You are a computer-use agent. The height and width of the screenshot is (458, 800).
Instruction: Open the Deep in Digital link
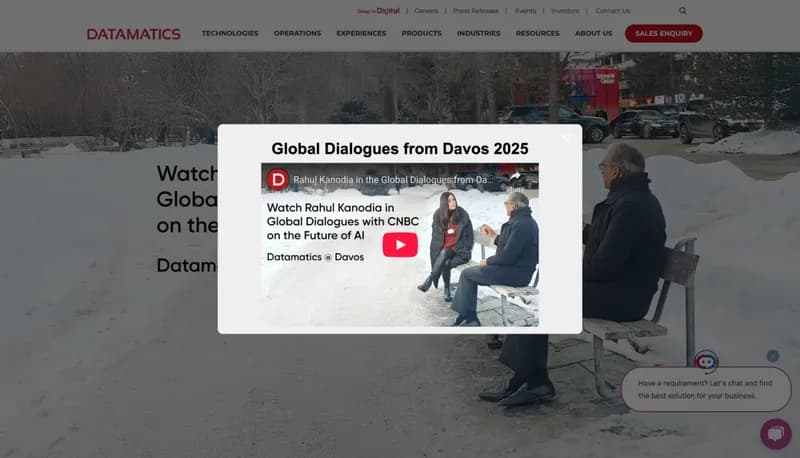click(x=378, y=11)
